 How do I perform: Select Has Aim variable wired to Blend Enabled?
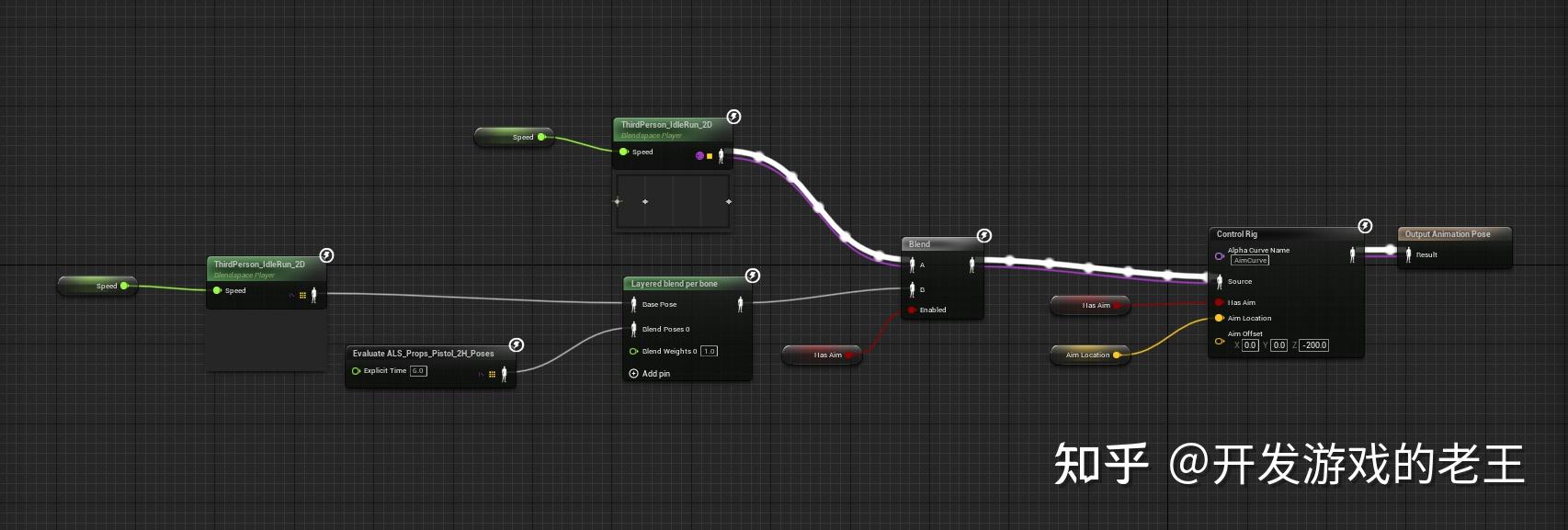point(822,355)
